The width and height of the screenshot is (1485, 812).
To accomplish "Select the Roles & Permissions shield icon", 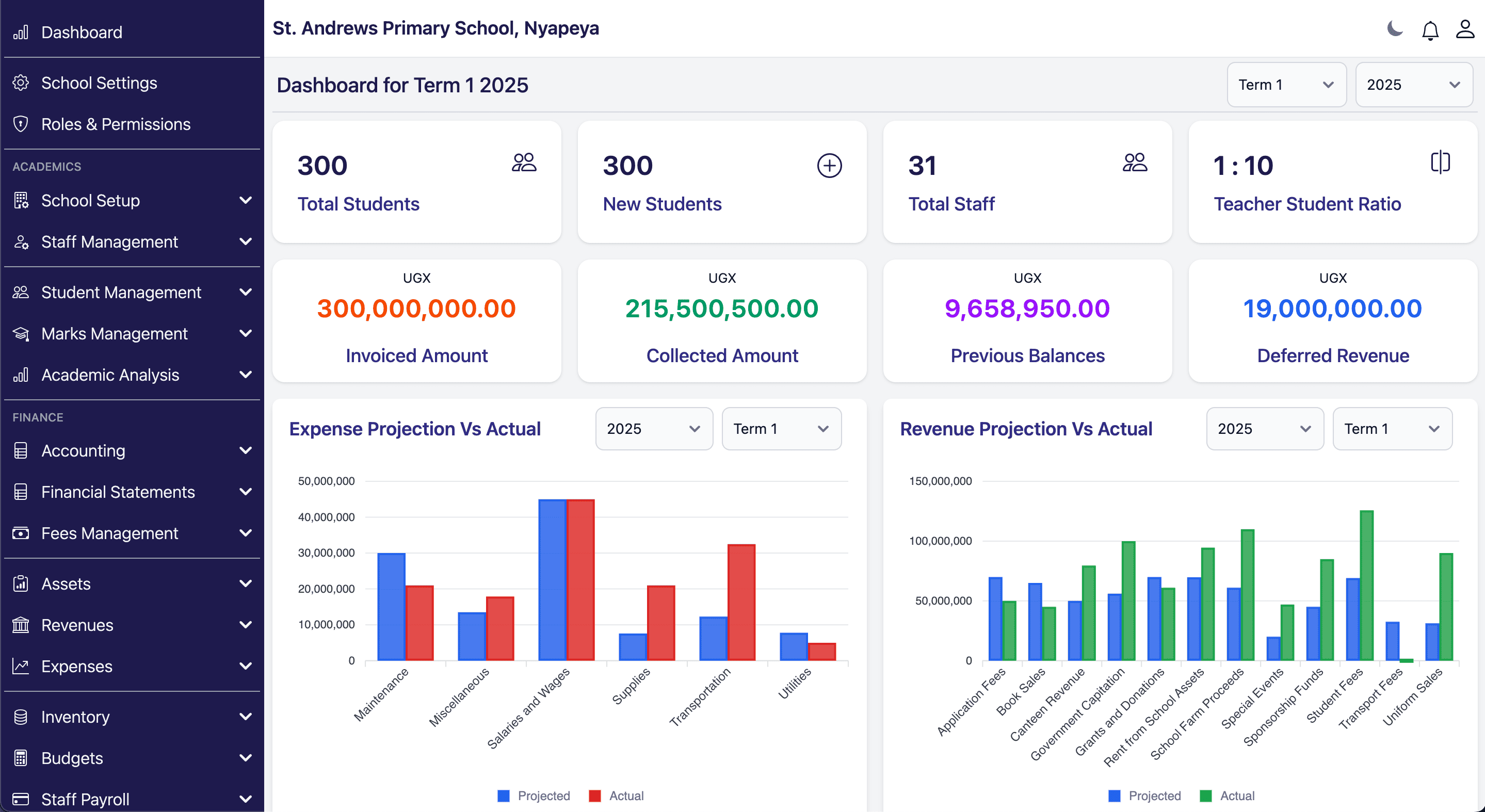I will [x=20, y=124].
